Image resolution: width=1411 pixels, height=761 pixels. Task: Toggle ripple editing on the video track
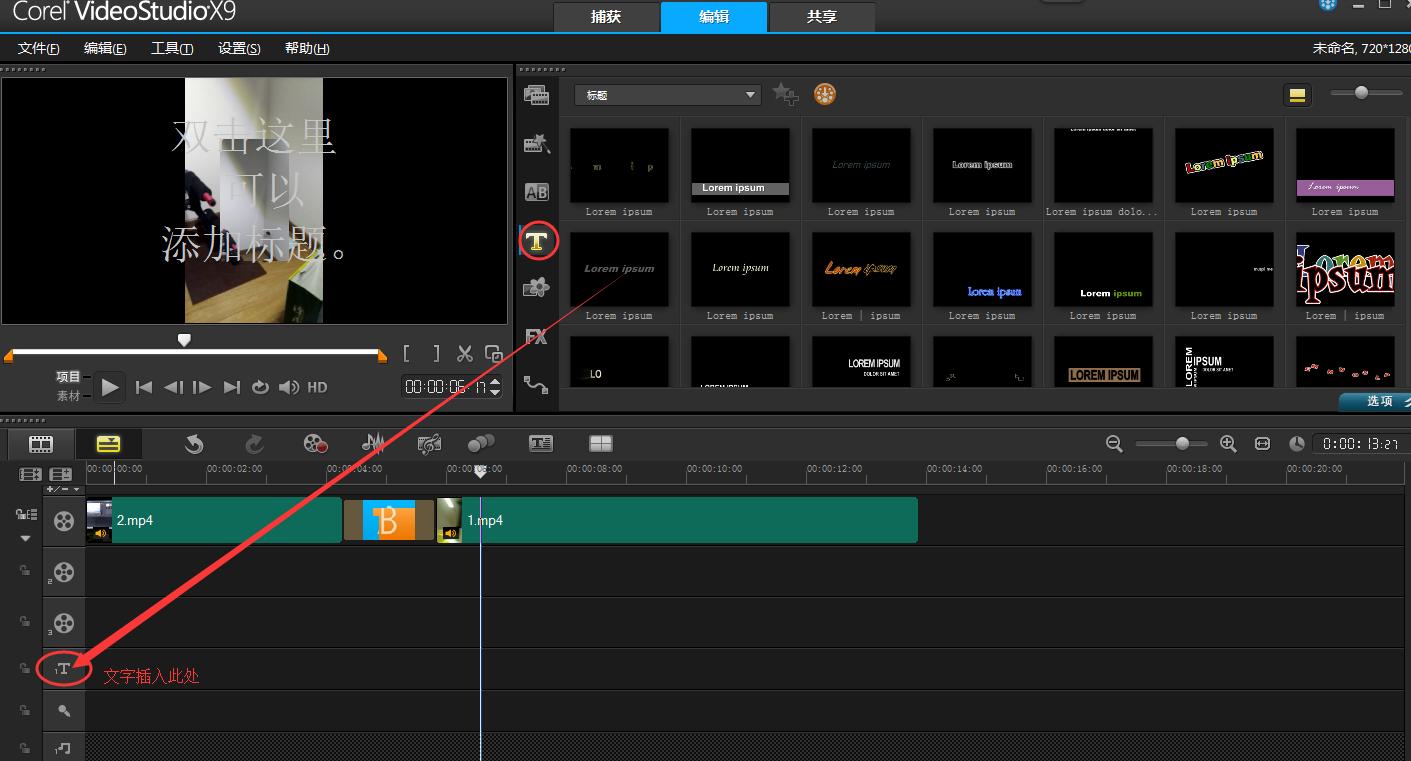(25, 515)
